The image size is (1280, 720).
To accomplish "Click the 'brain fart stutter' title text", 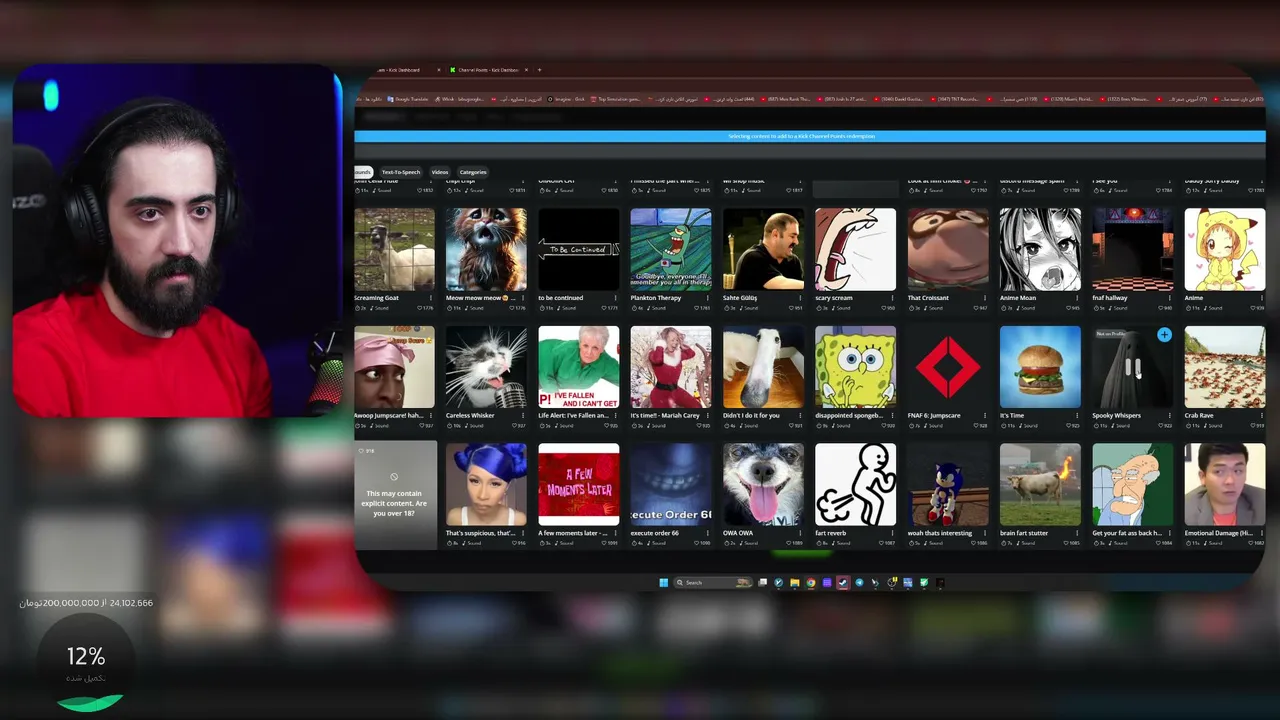I will pos(1024,533).
